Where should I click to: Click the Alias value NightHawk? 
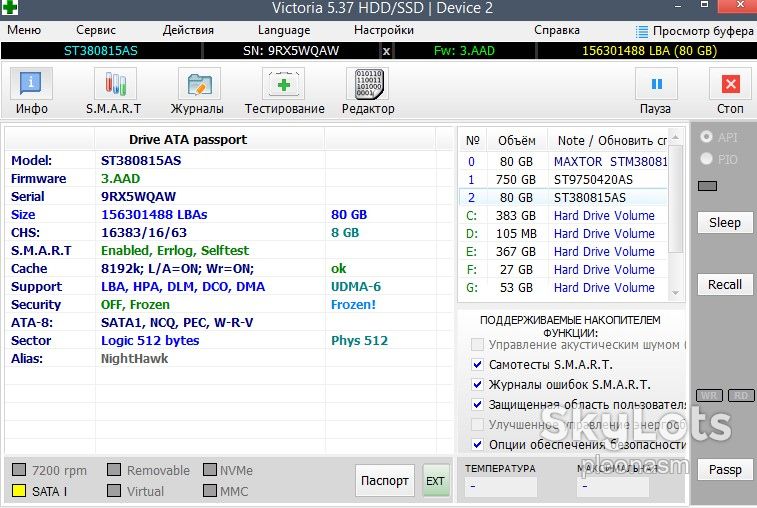click(134, 359)
